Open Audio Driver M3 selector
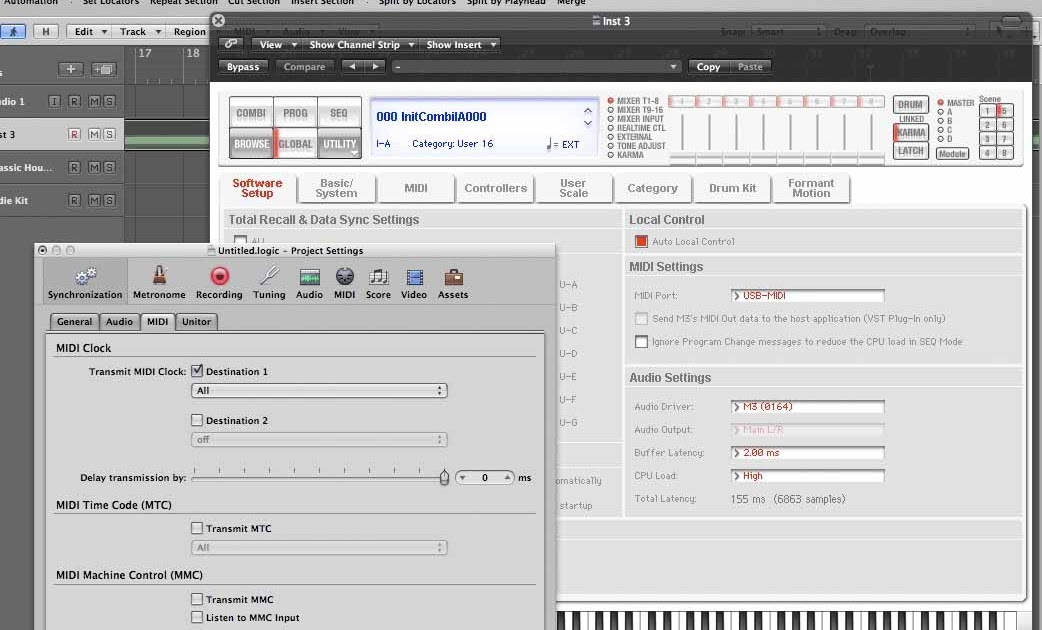Viewport: 1042px width, 630px height. tap(807, 406)
